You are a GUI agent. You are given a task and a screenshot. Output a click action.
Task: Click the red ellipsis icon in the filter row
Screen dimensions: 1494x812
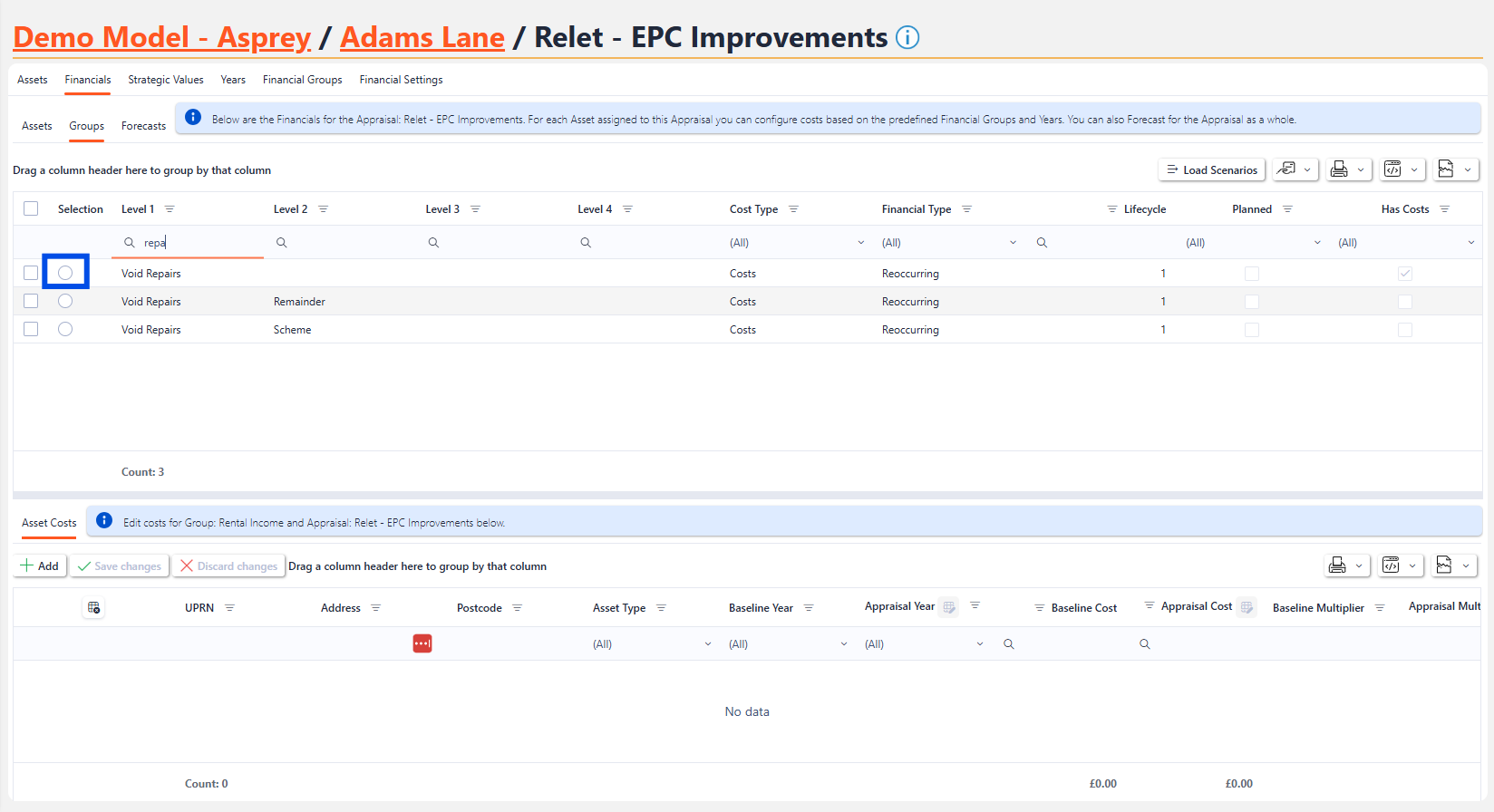[422, 643]
